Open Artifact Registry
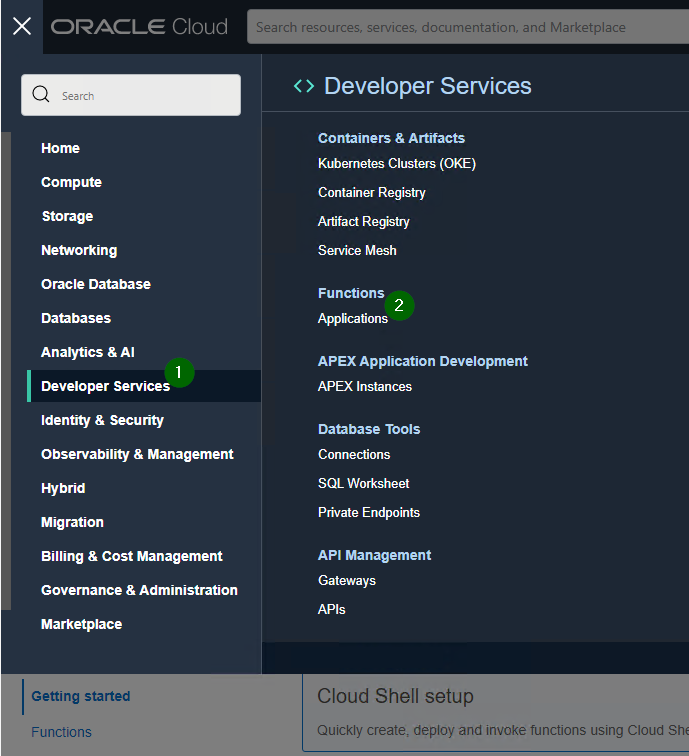Screen dimensions: 689x756 click(364, 221)
